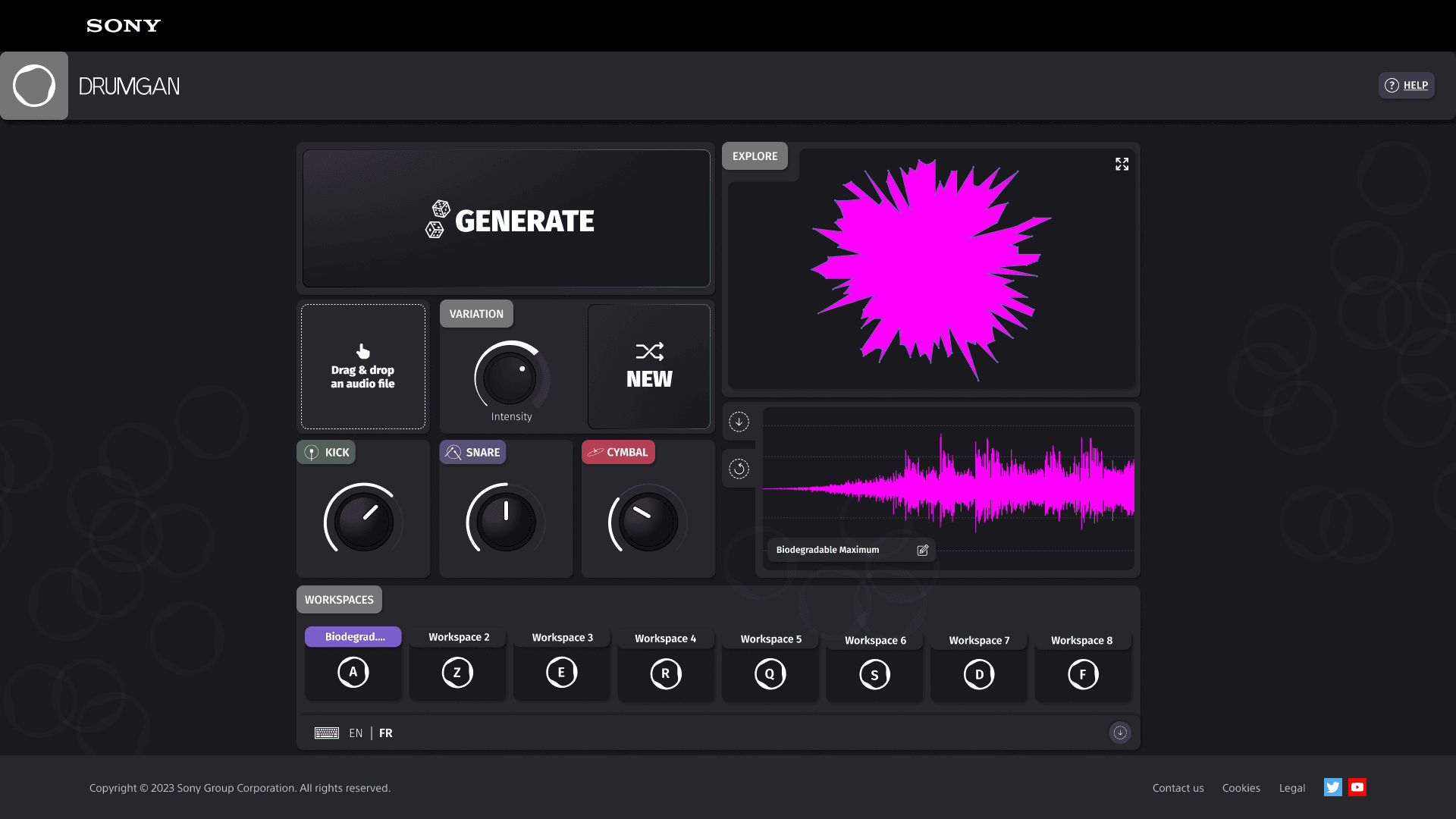Select the Workspace 5 tab
1456x819 pixels.
(770, 639)
